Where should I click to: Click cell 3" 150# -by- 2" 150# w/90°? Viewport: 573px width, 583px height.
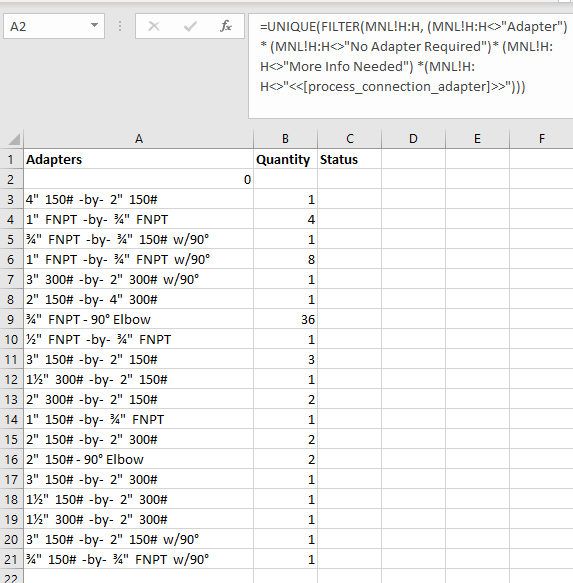pos(139,539)
